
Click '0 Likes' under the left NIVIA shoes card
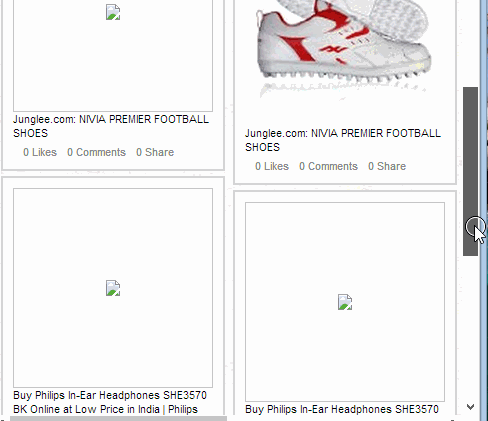pos(40,152)
